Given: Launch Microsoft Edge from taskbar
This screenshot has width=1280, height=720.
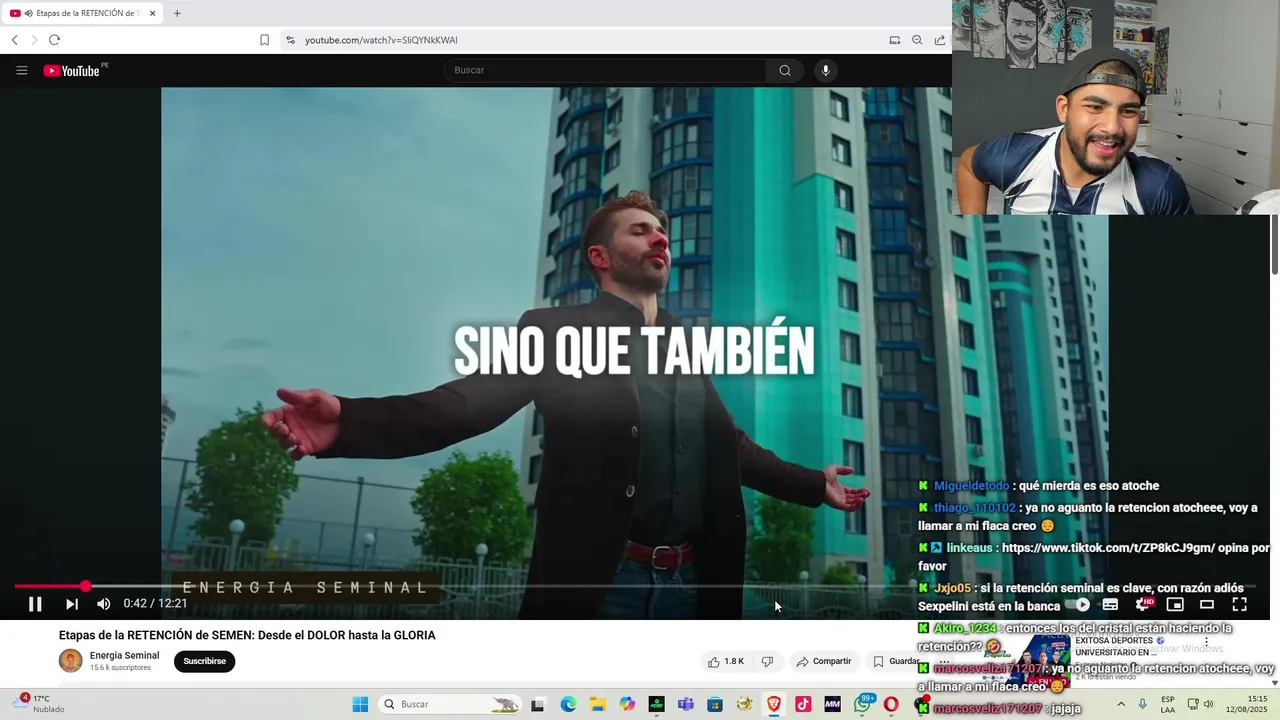Looking at the screenshot, I should pyautogui.click(x=568, y=704).
